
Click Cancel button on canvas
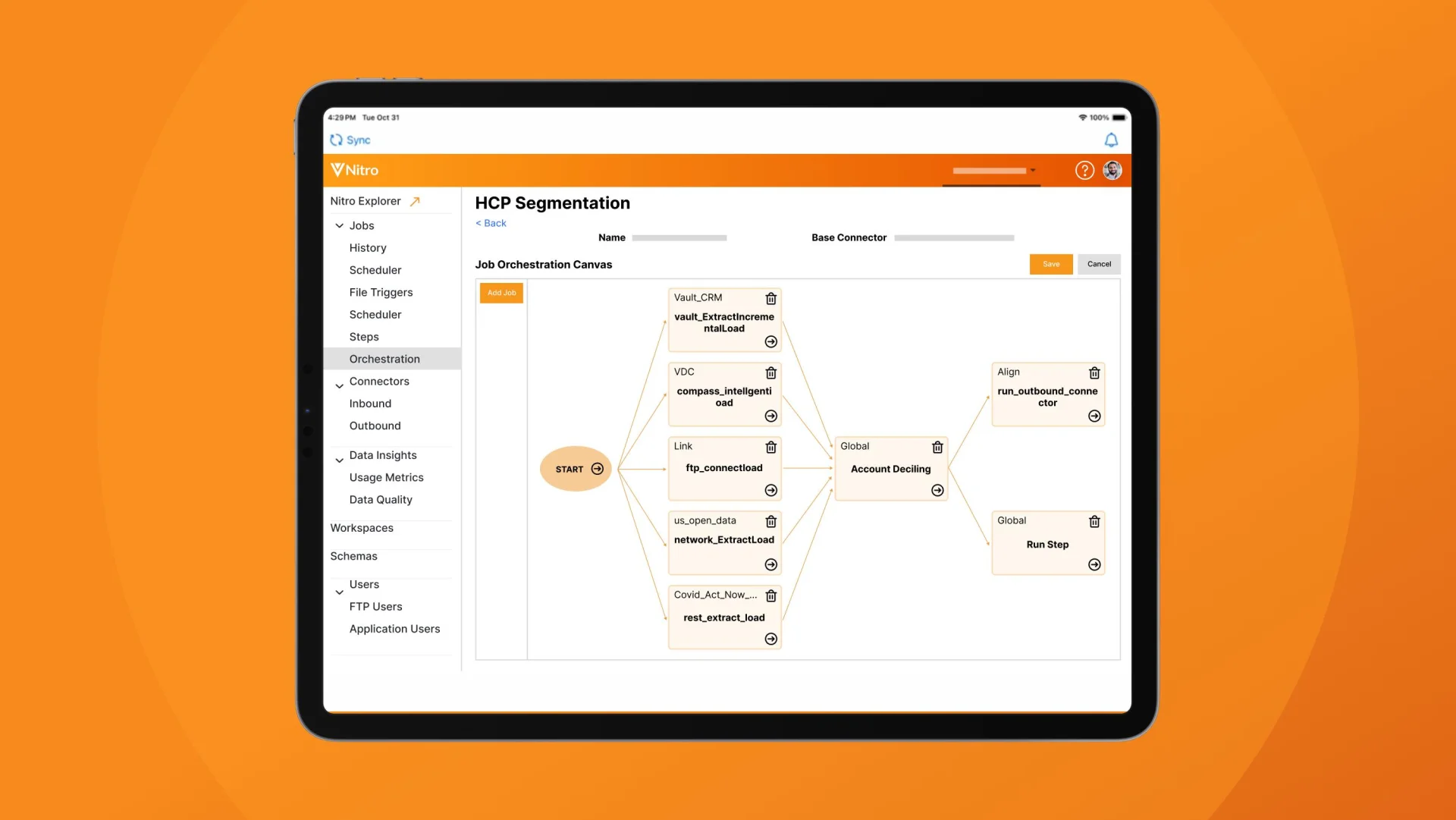[1098, 264]
